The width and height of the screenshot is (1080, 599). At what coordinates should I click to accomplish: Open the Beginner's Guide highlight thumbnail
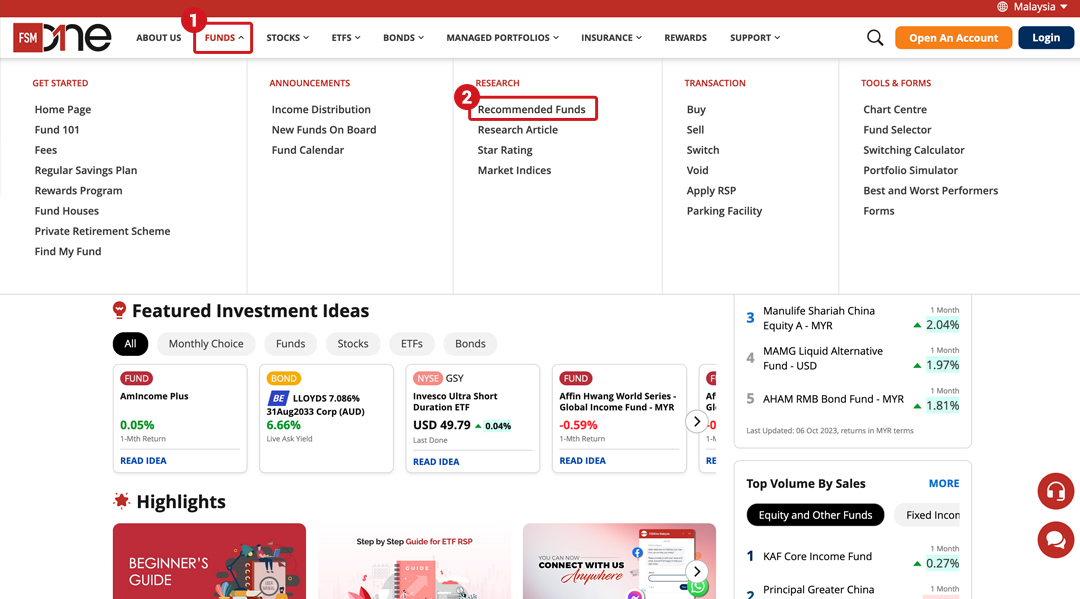click(x=209, y=561)
